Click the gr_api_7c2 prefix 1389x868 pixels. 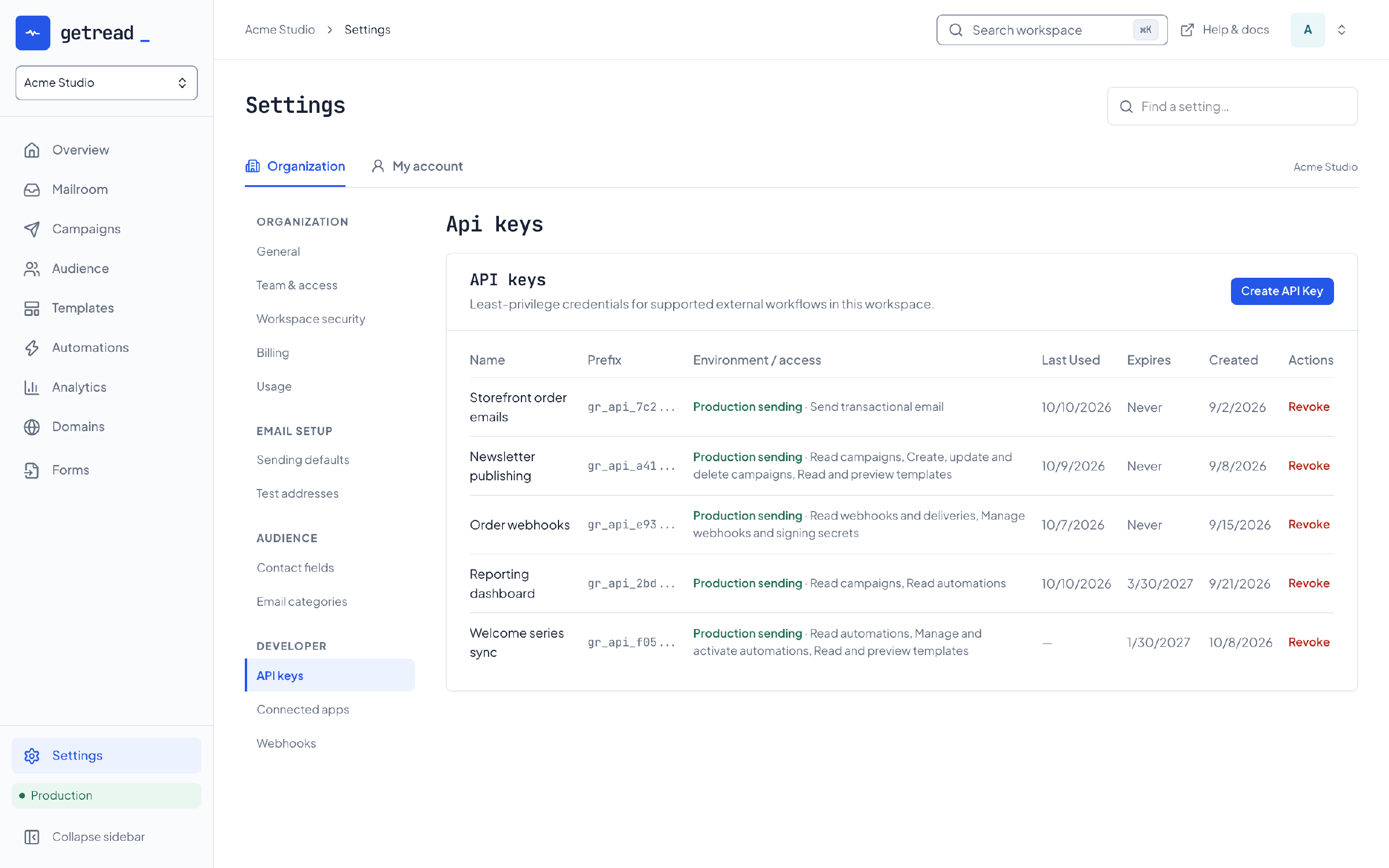tap(631, 407)
